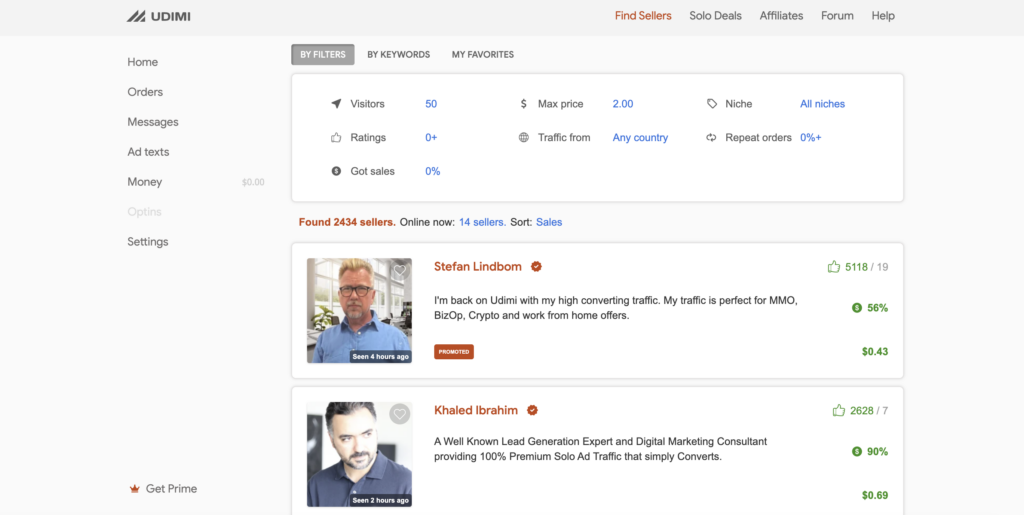Click the Niche tag icon
The width and height of the screenshot is (1024, 515).
[712, 104]
